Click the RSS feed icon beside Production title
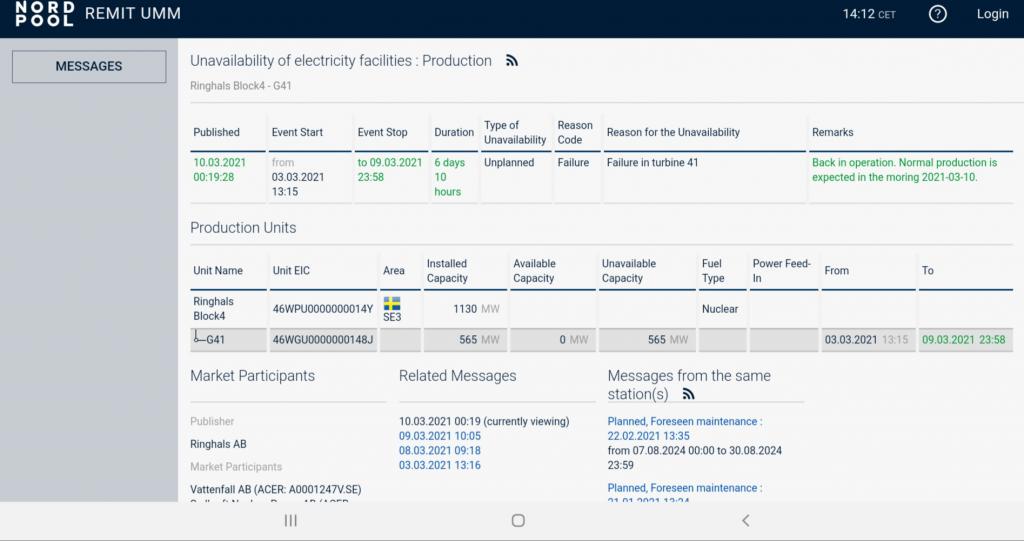This screenshot has height=541, width=1024. [x=512, y=61]
